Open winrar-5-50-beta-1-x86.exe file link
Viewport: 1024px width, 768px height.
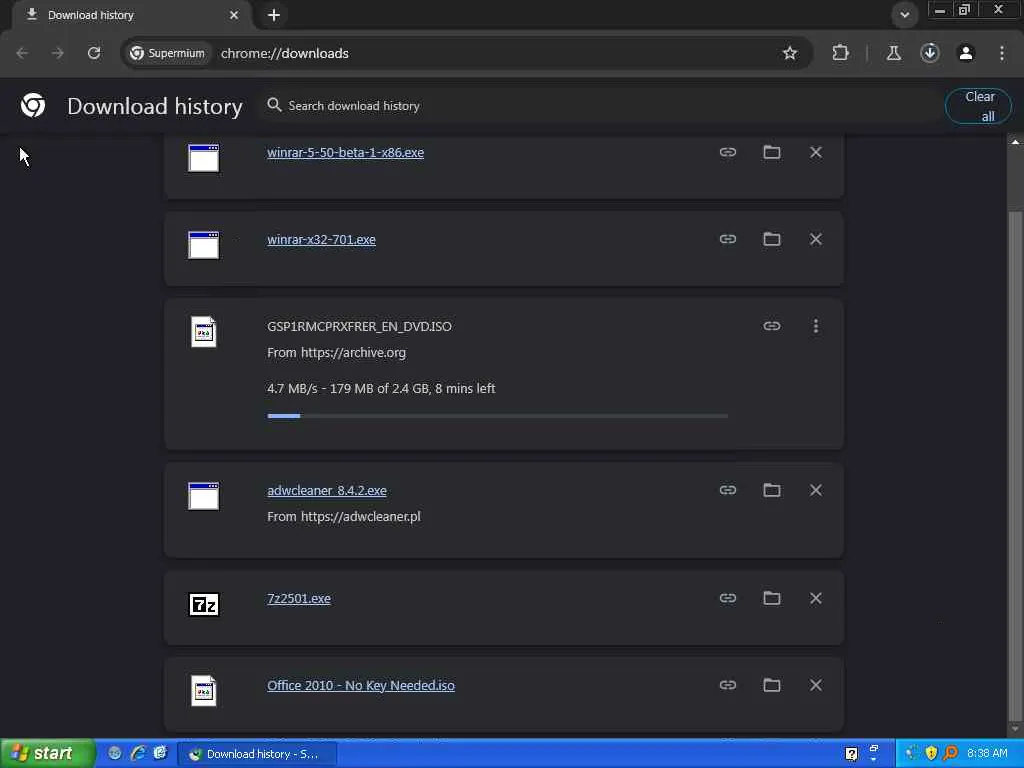[345, 153]
